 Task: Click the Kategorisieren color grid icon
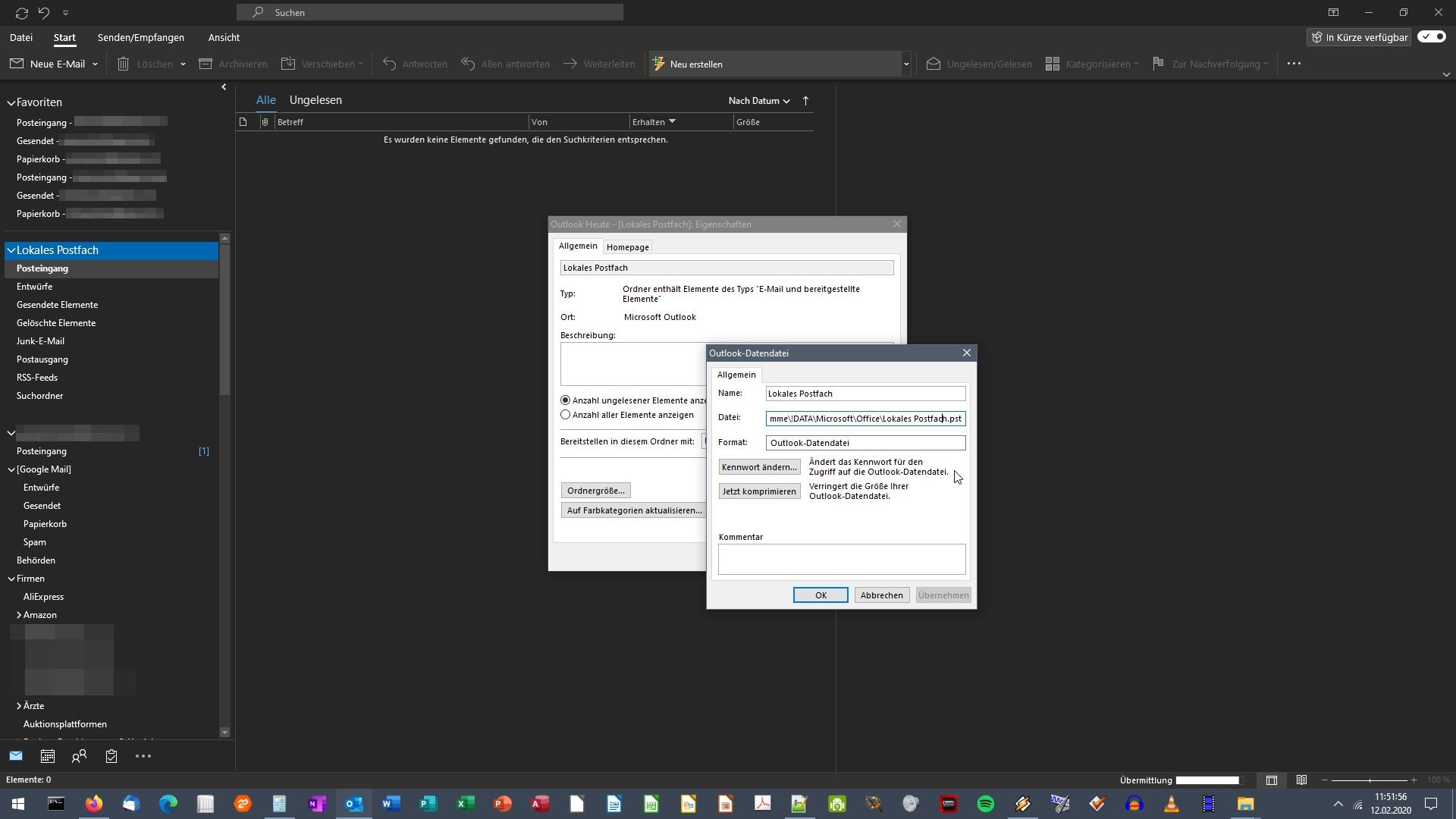coord(1053,64)
